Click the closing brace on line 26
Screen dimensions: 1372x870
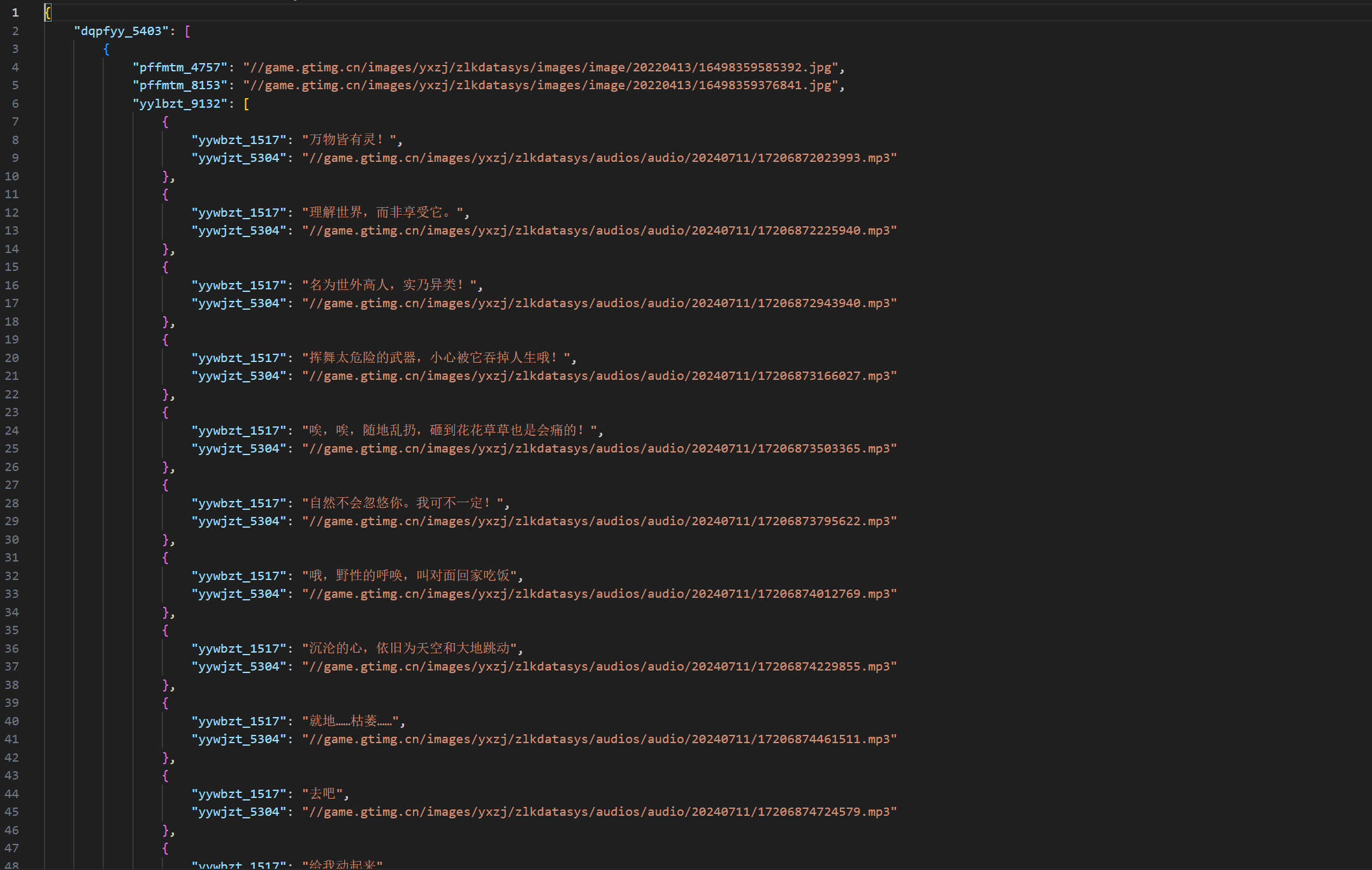click(166, 467)
